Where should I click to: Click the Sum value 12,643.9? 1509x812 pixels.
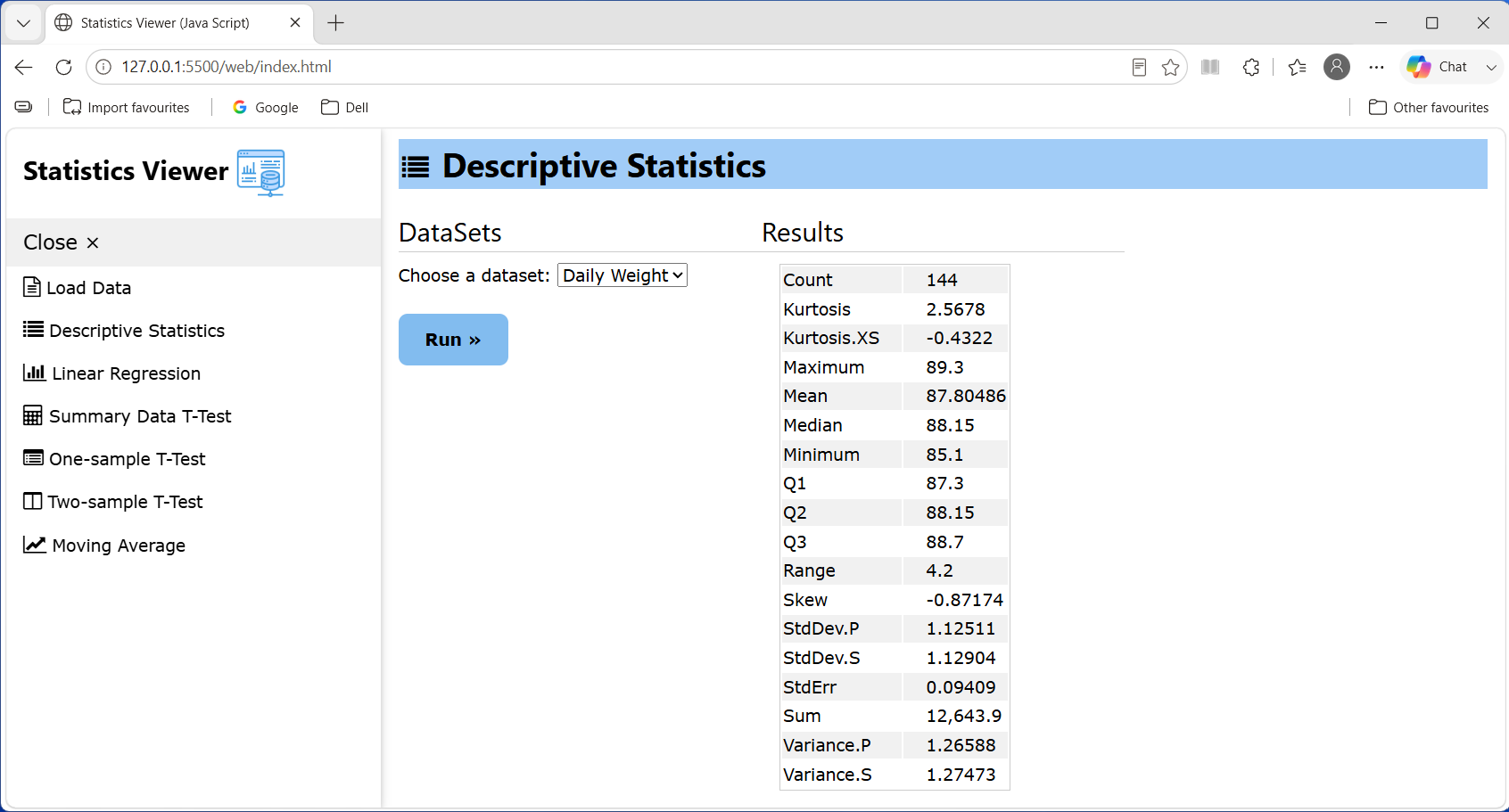pyautogui.click(x=963, y=716)
